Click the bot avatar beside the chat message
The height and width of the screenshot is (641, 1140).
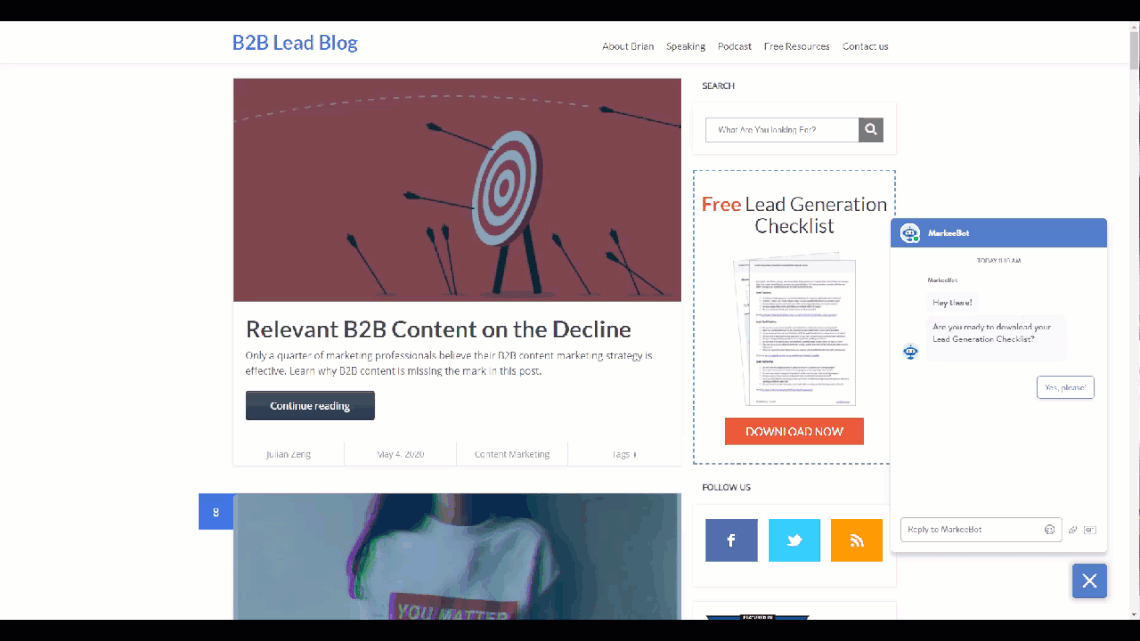click(910, 352)
